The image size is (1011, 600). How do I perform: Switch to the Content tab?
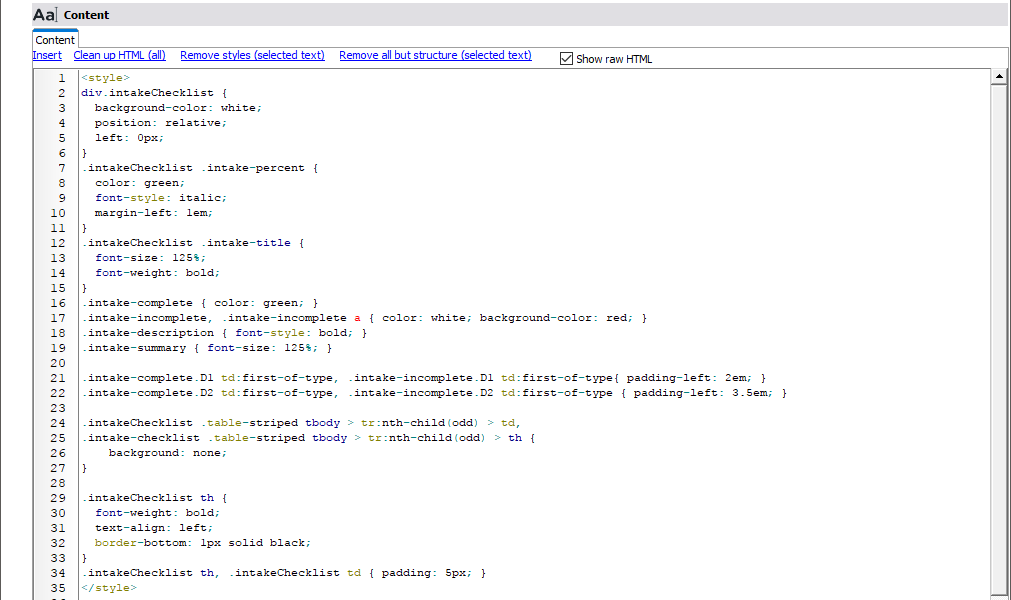pyautogui.click(x=55, y=40)
